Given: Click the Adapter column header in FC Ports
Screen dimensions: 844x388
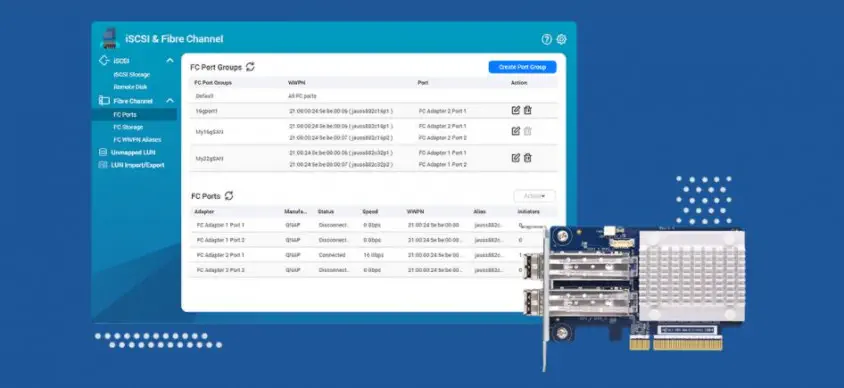Looking at the screenshot, I should (204, 211).
